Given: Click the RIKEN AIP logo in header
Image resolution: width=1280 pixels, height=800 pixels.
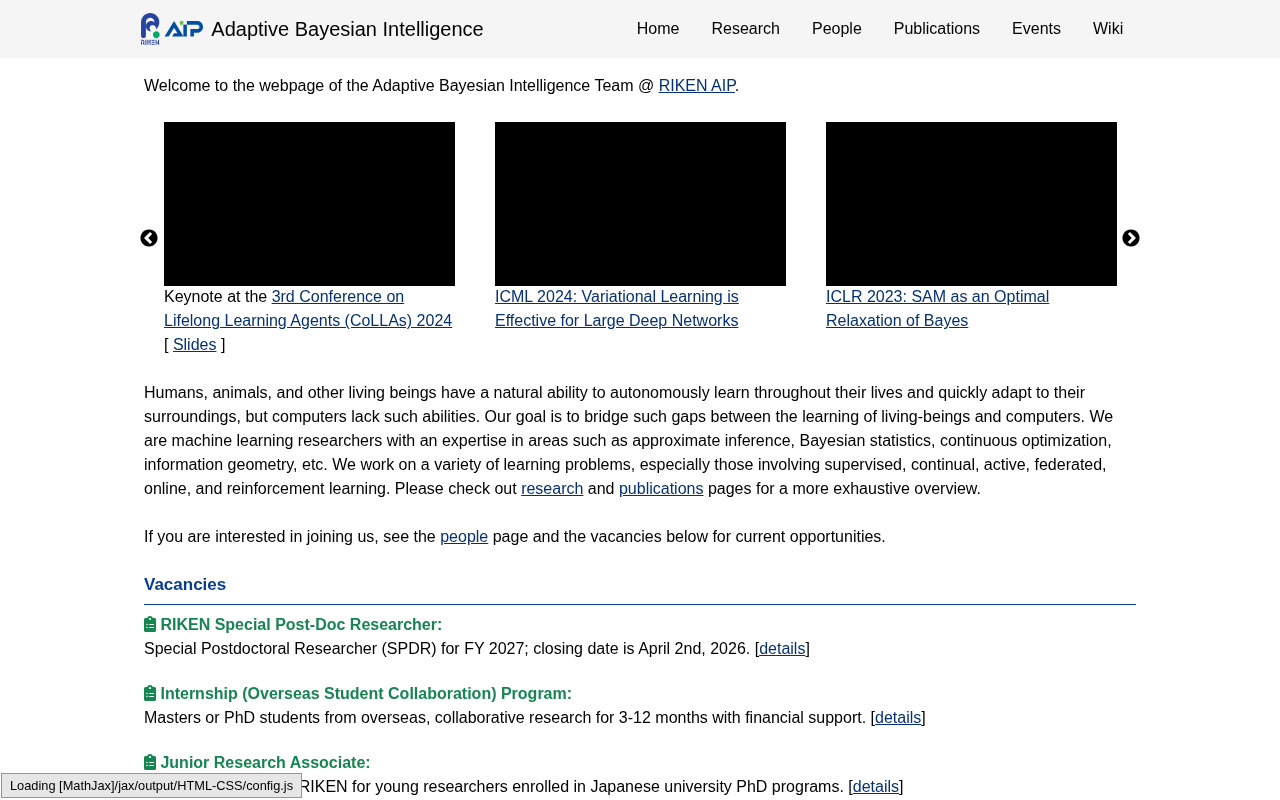Looking at the screenshot, I should 172,29.
